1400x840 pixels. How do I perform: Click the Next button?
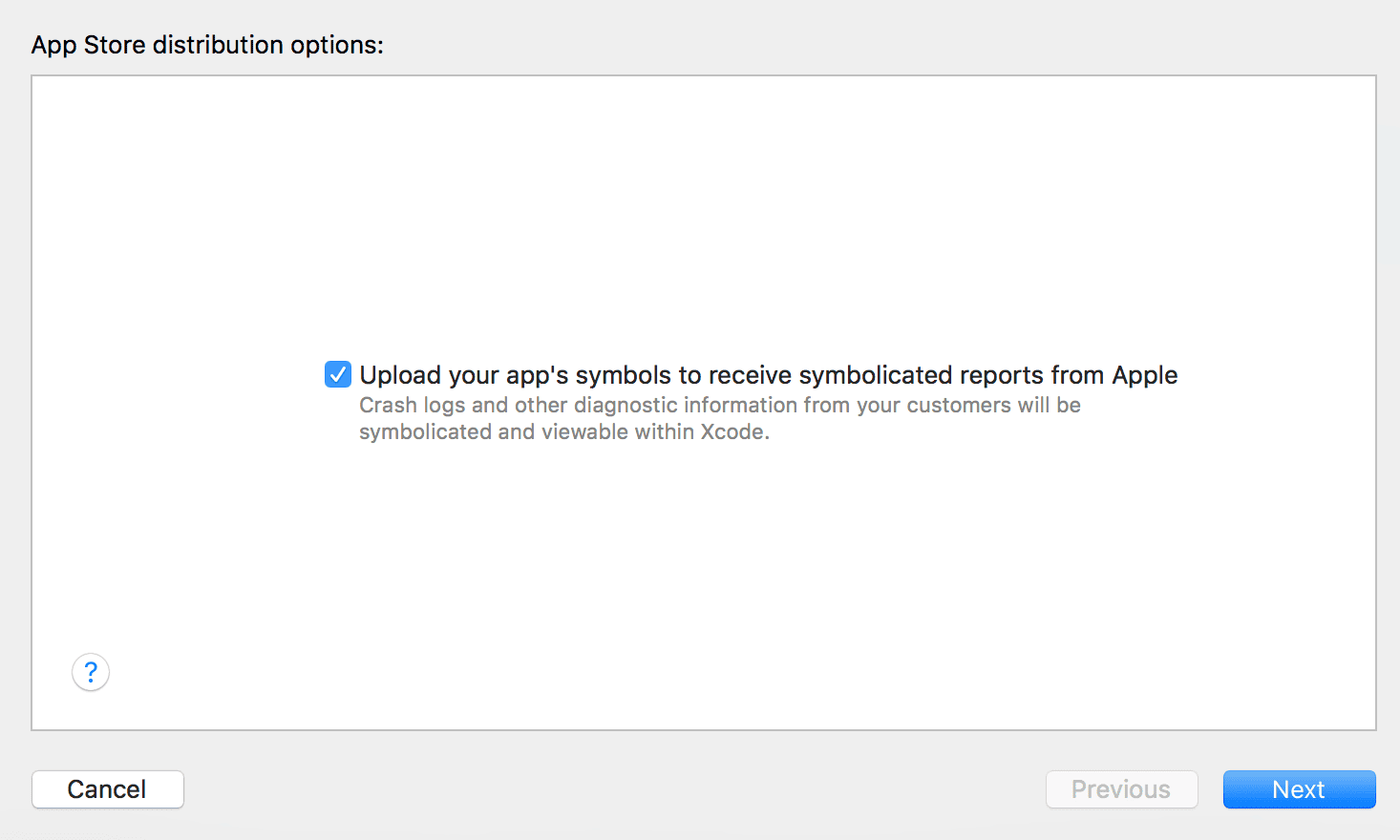(1299, 789)
